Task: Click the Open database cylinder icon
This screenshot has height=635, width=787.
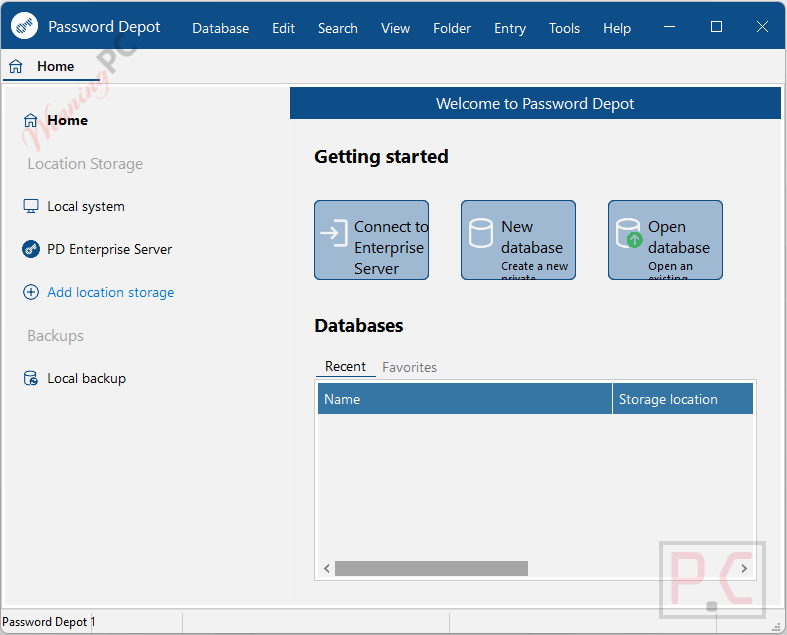Action: point(629,233)
